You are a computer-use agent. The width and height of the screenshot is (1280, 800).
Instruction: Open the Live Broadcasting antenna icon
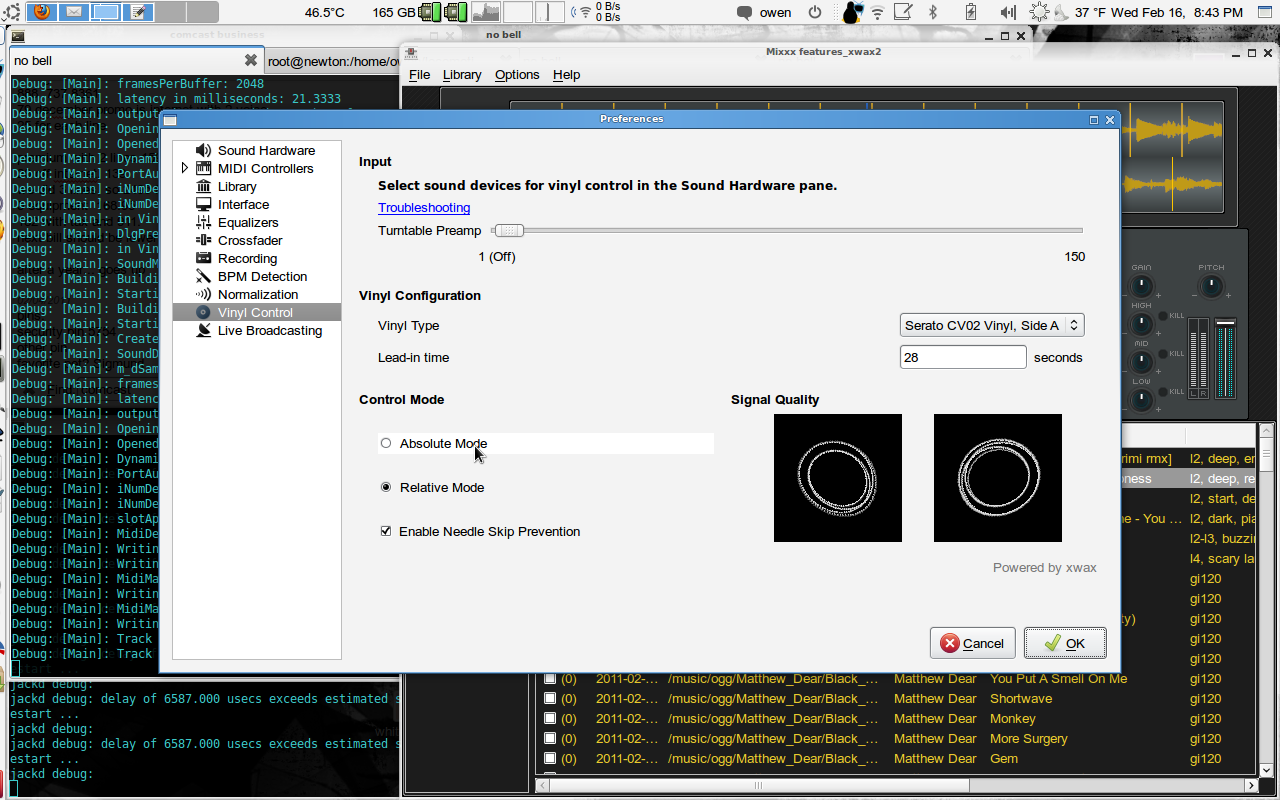point(203,330)
